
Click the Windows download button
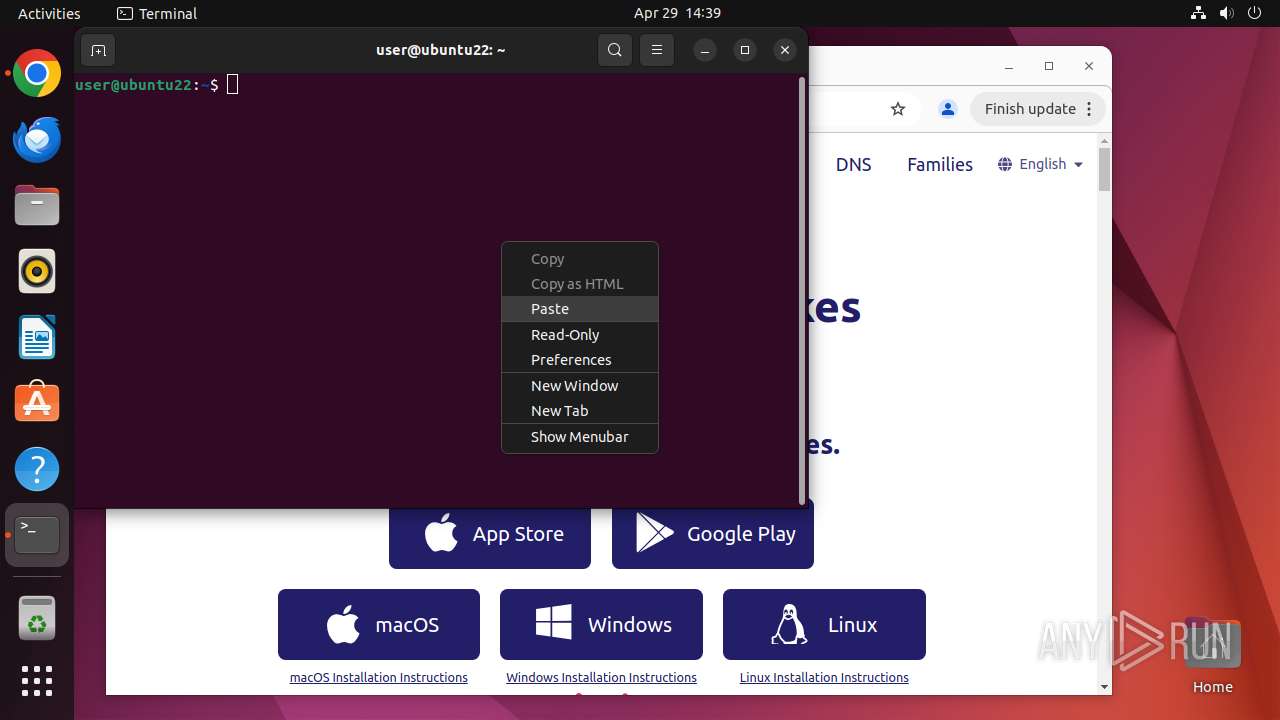601,624
